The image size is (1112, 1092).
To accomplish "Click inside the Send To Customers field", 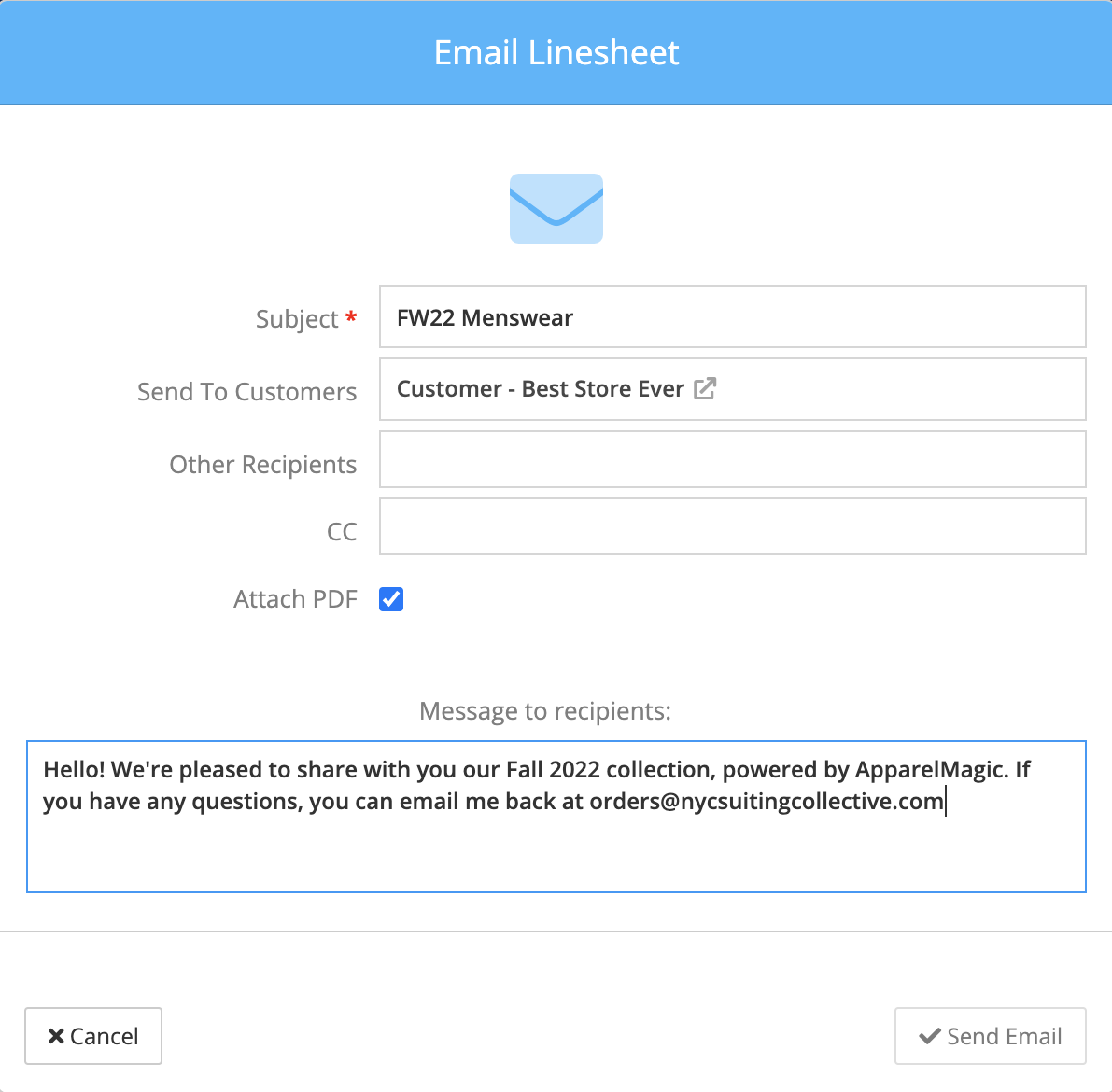I will pos(733,389).
